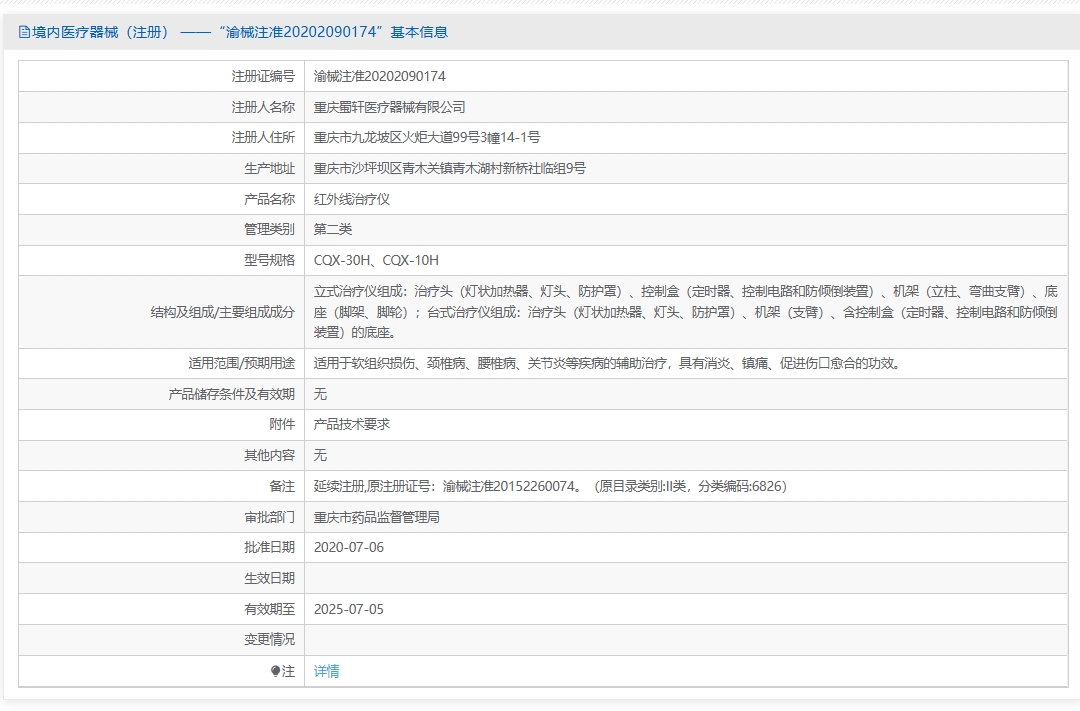Click the 注册人住所 label
This screenshot has width=1080, height=711.
click(263, 138)
